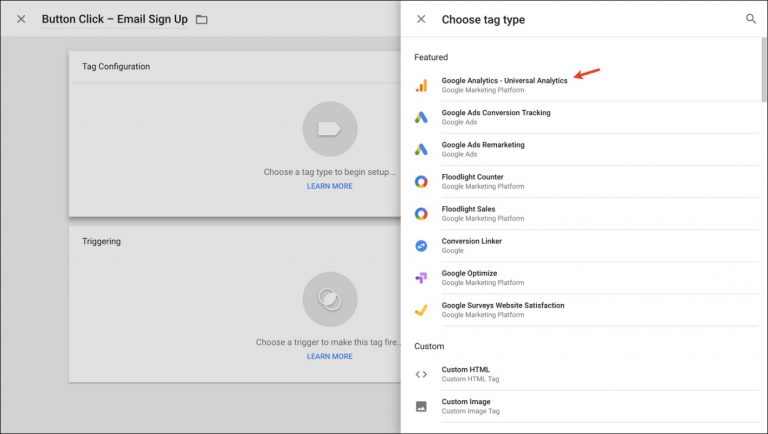
Task: Click the Google Ads Conversion Tracking icon
Action: pyautogui.click(x=421, y=117)
